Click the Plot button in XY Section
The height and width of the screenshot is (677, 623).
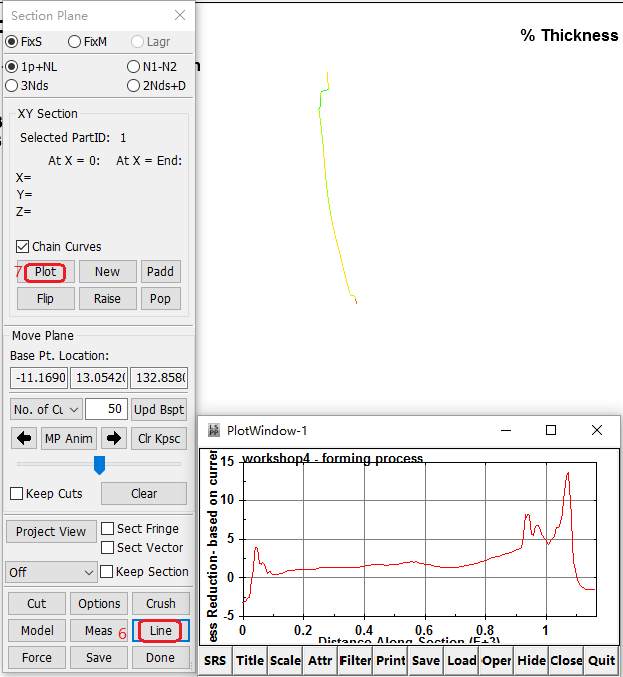[45, 272]
